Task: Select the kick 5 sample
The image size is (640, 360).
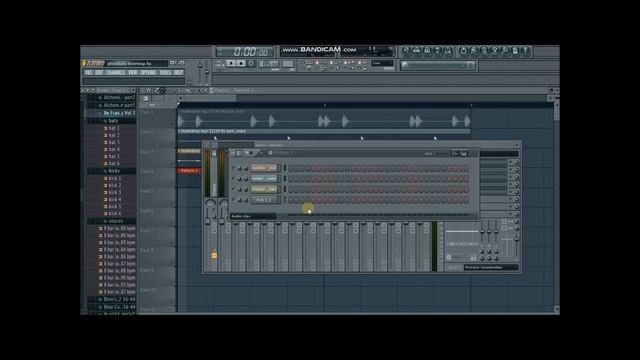Action: 114,207
